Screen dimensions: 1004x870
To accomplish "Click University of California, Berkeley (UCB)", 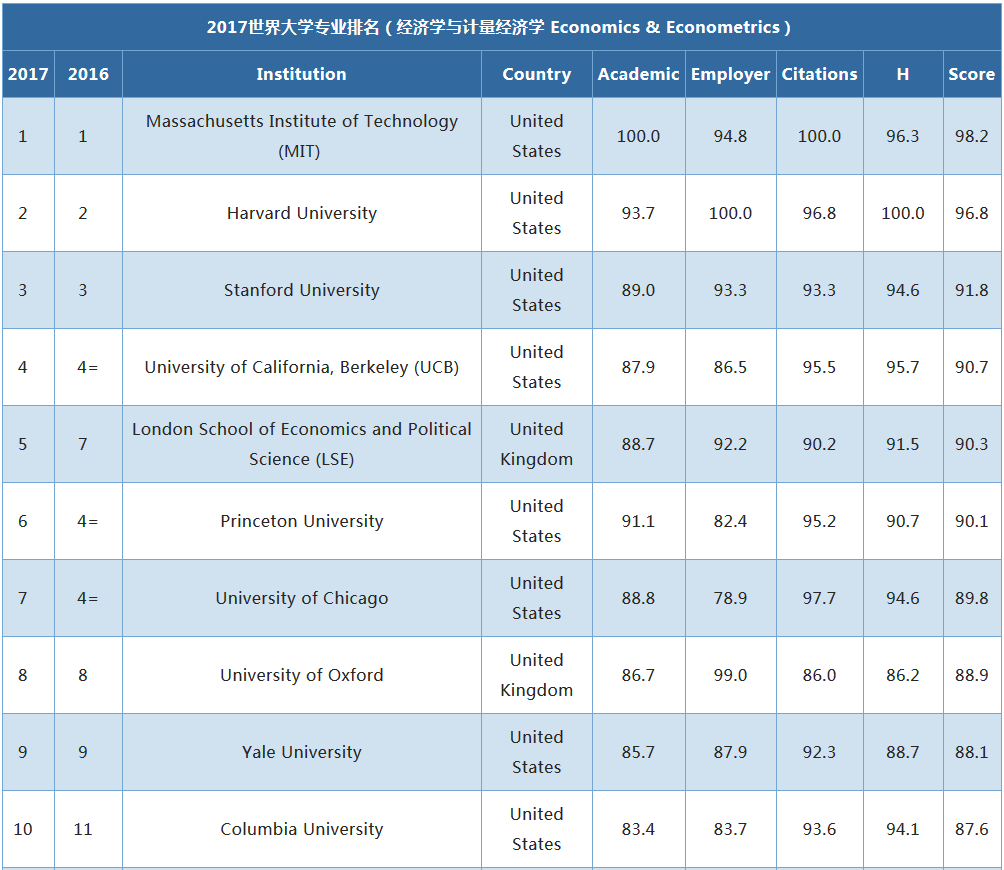I will (302, 367).
